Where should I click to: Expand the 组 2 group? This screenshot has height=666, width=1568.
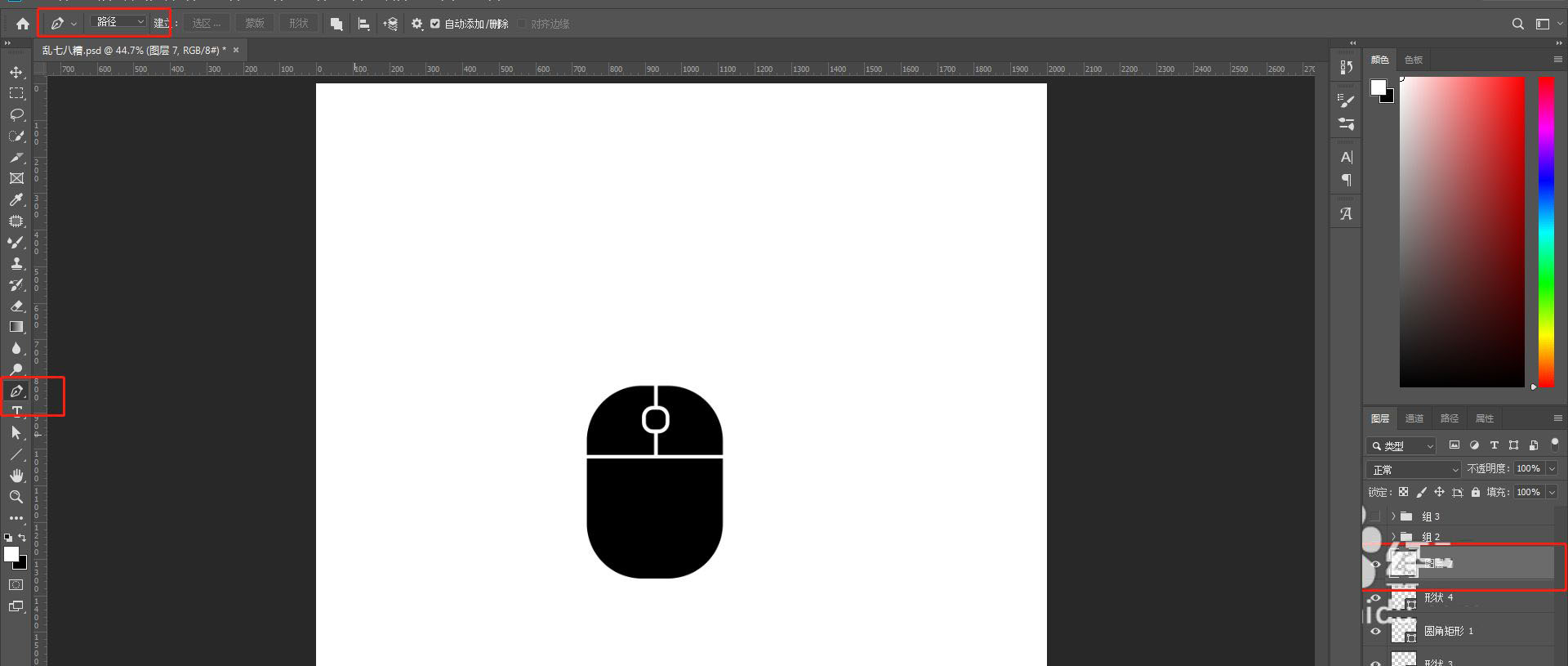point(1393,536)
